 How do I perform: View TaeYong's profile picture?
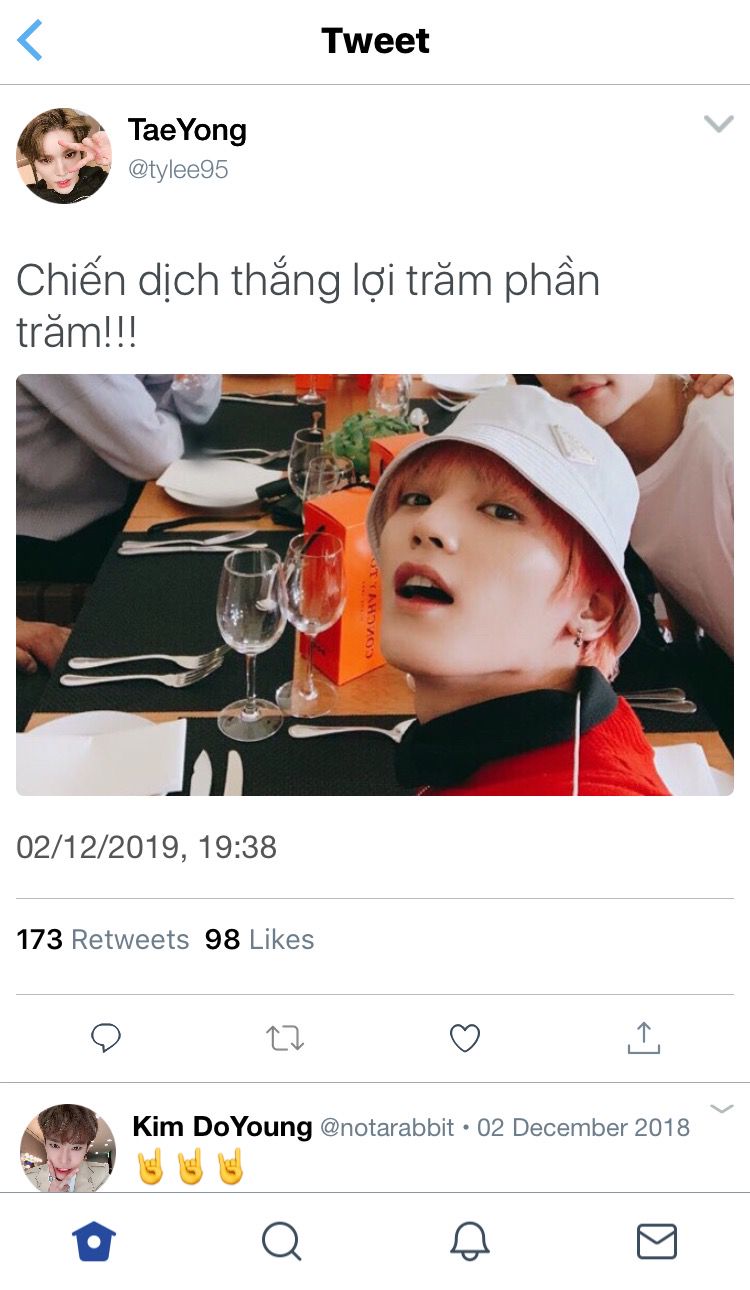pyautogui.click(x=64, y=156)
